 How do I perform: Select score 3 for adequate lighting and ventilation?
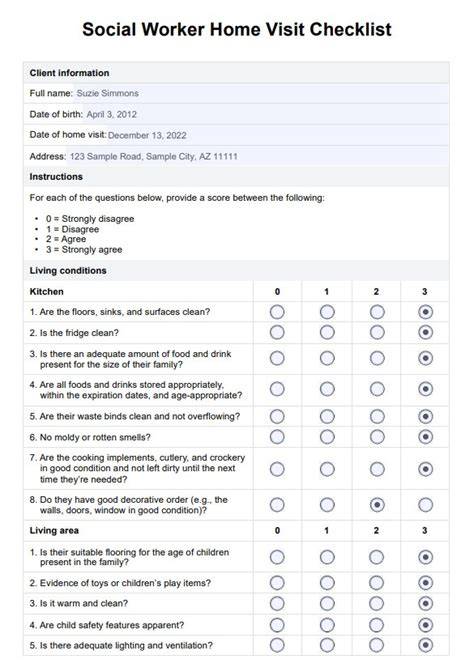tap(426, 645)
